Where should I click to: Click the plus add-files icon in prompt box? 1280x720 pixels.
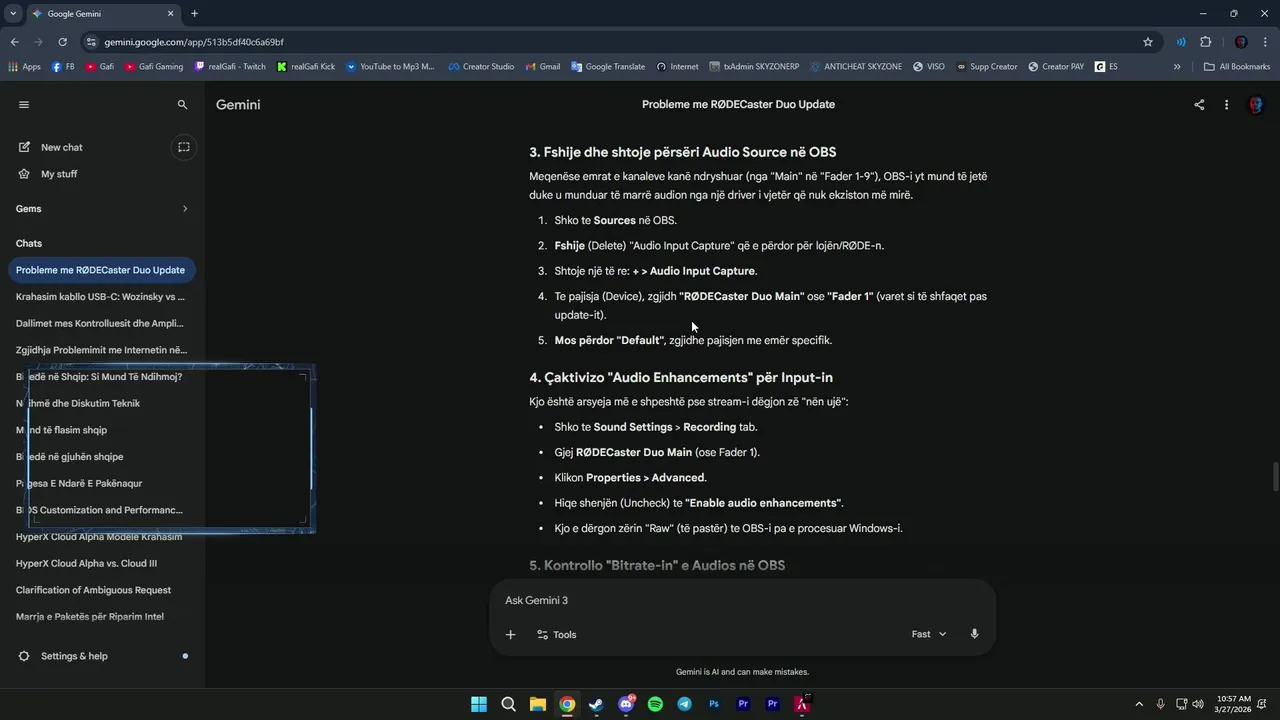pos(510,634)
